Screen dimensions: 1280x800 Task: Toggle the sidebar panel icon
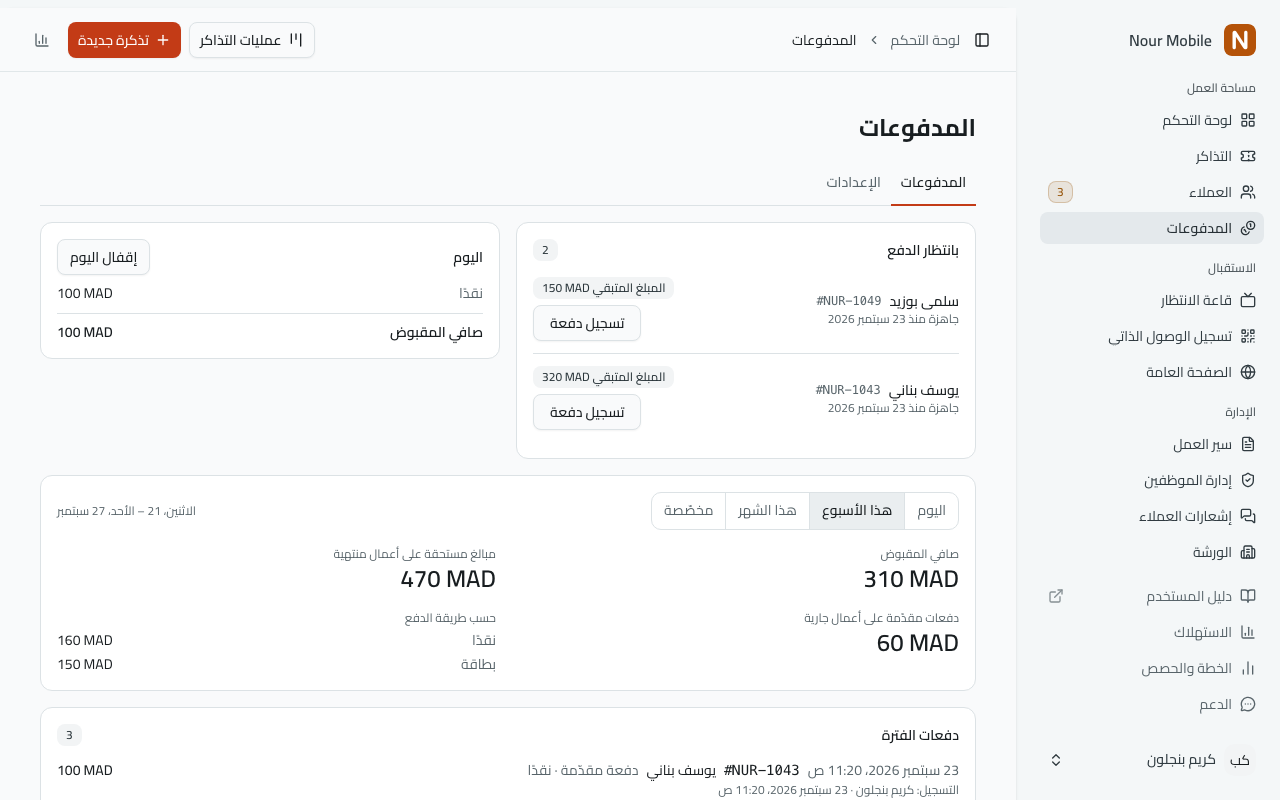pos(982,40)
